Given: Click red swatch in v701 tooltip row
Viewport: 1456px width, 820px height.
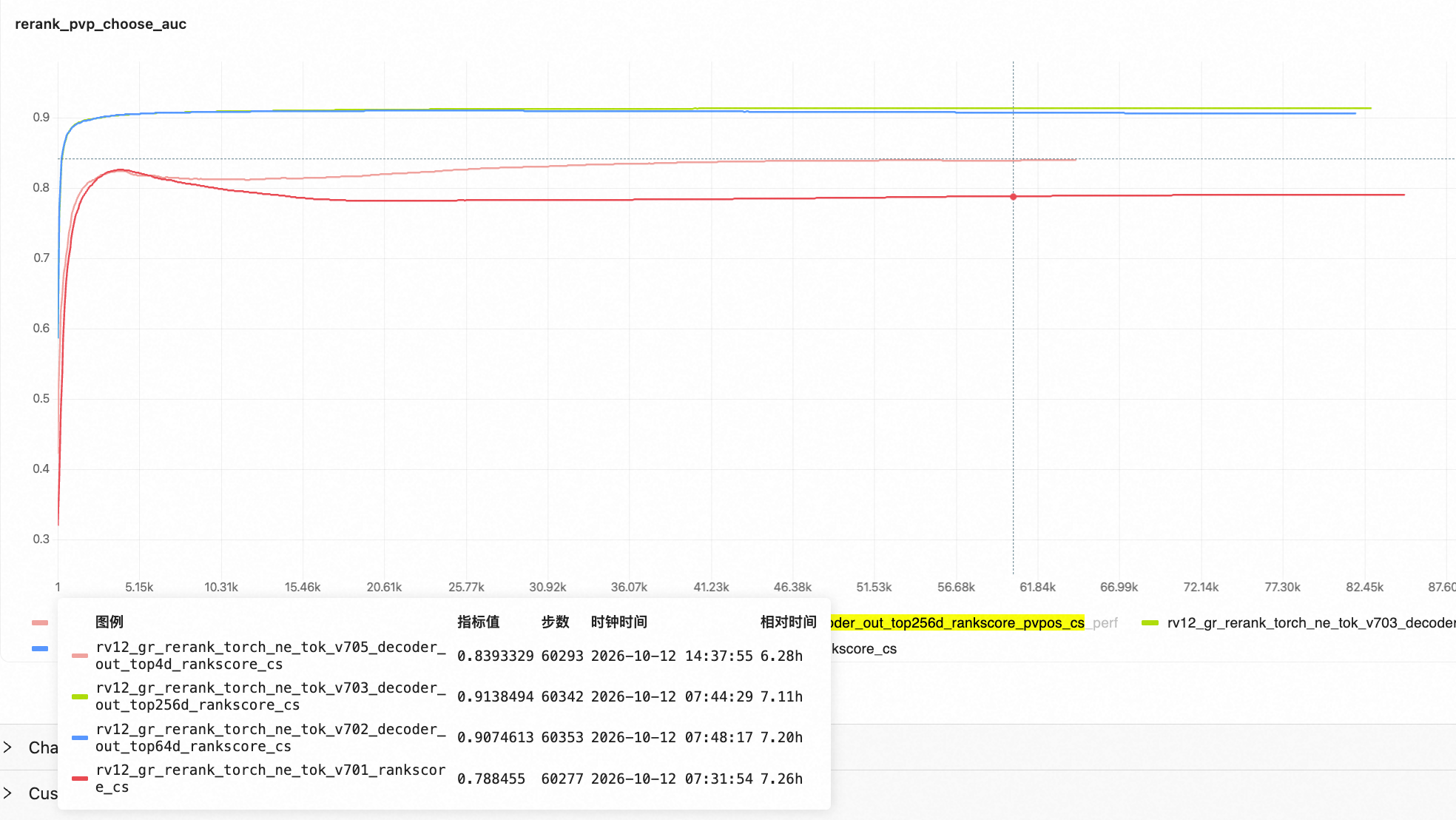Looking at the screenshot, I should pyautogui.click(x=80, y=779).
